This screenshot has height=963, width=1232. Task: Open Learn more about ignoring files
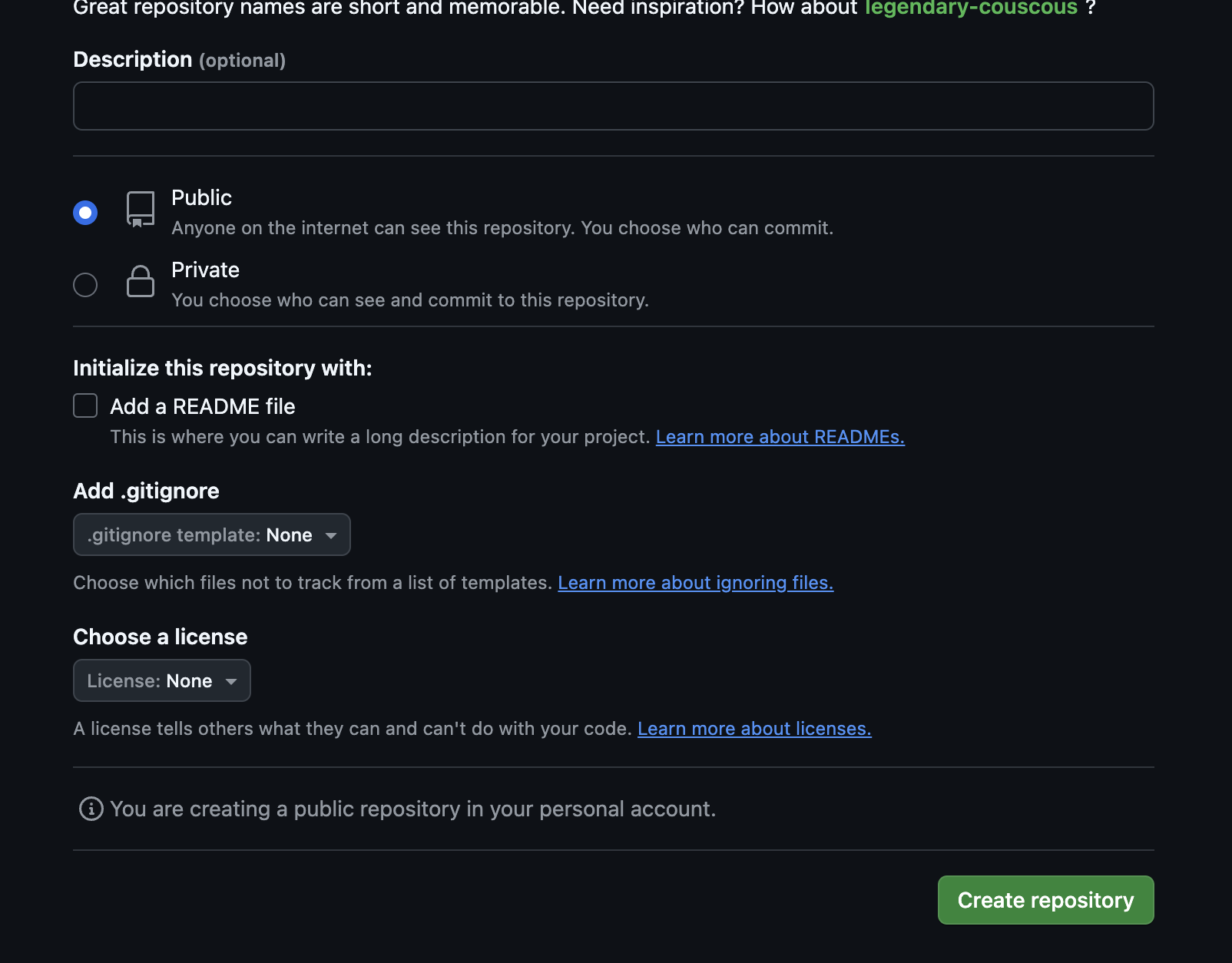pyautogui.click(x=695, y=582)
